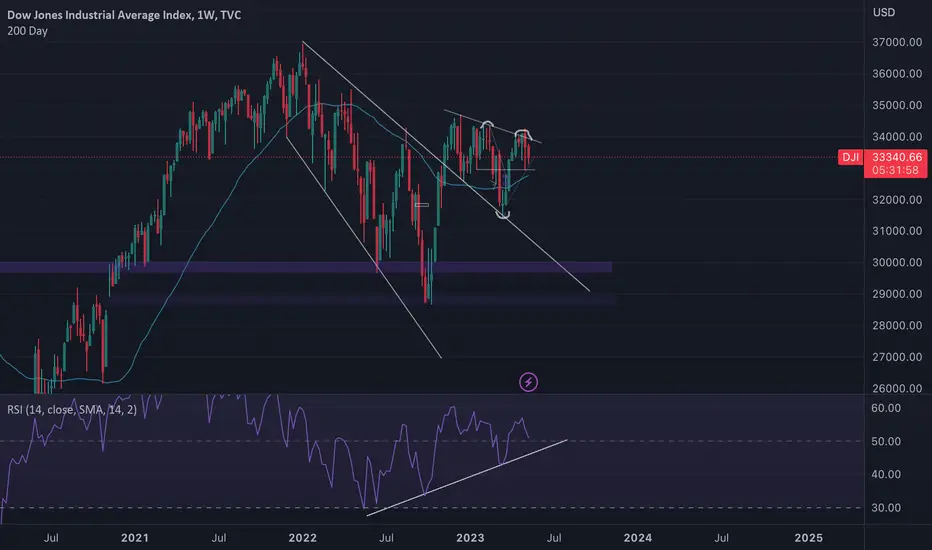Click the 35000.00 price axis label
The height and width of the screenshot is (550, 932).
tap(896, 105)
